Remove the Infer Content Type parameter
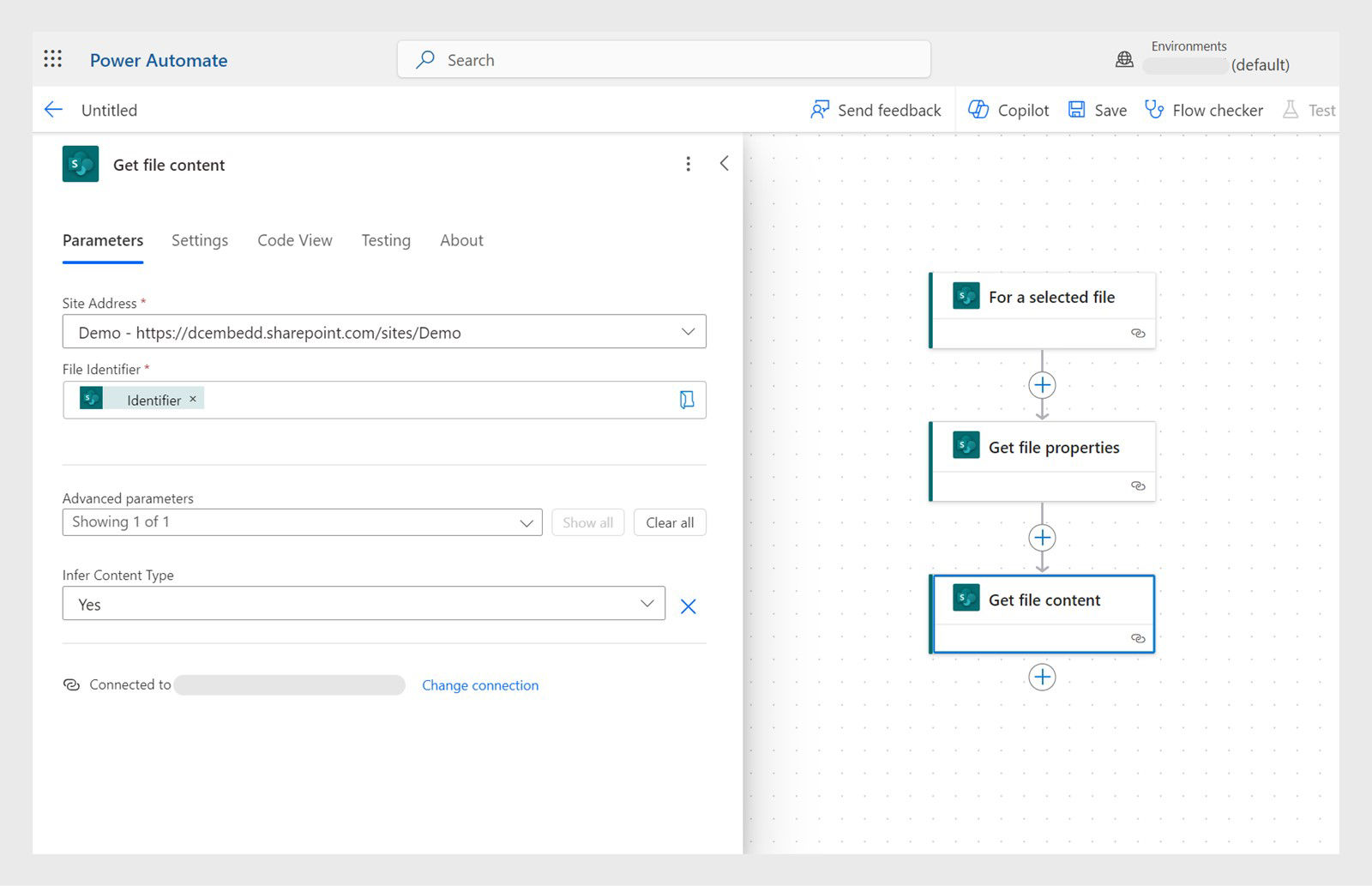The height and width of the screenshot is (886, 1372). [688, 606]
